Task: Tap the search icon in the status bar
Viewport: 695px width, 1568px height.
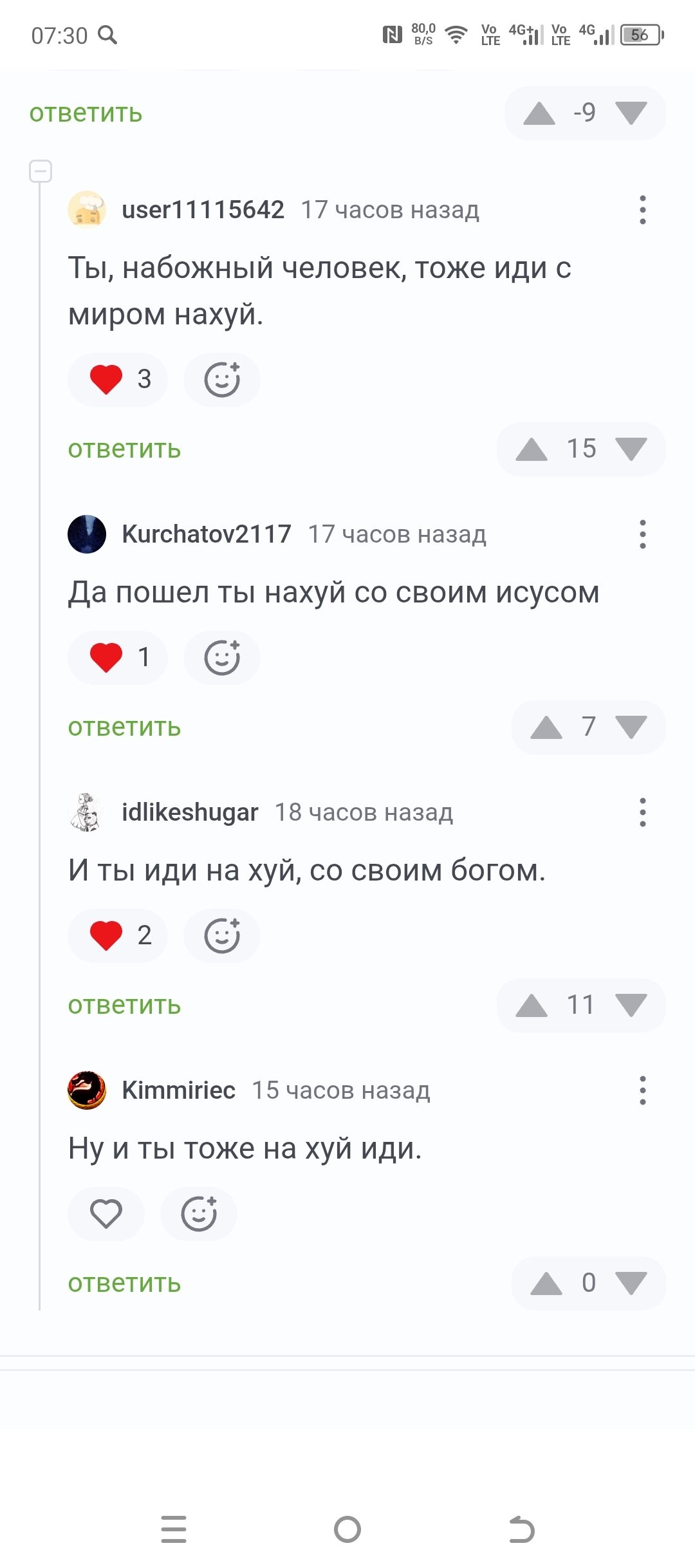Action: (107, 35)
